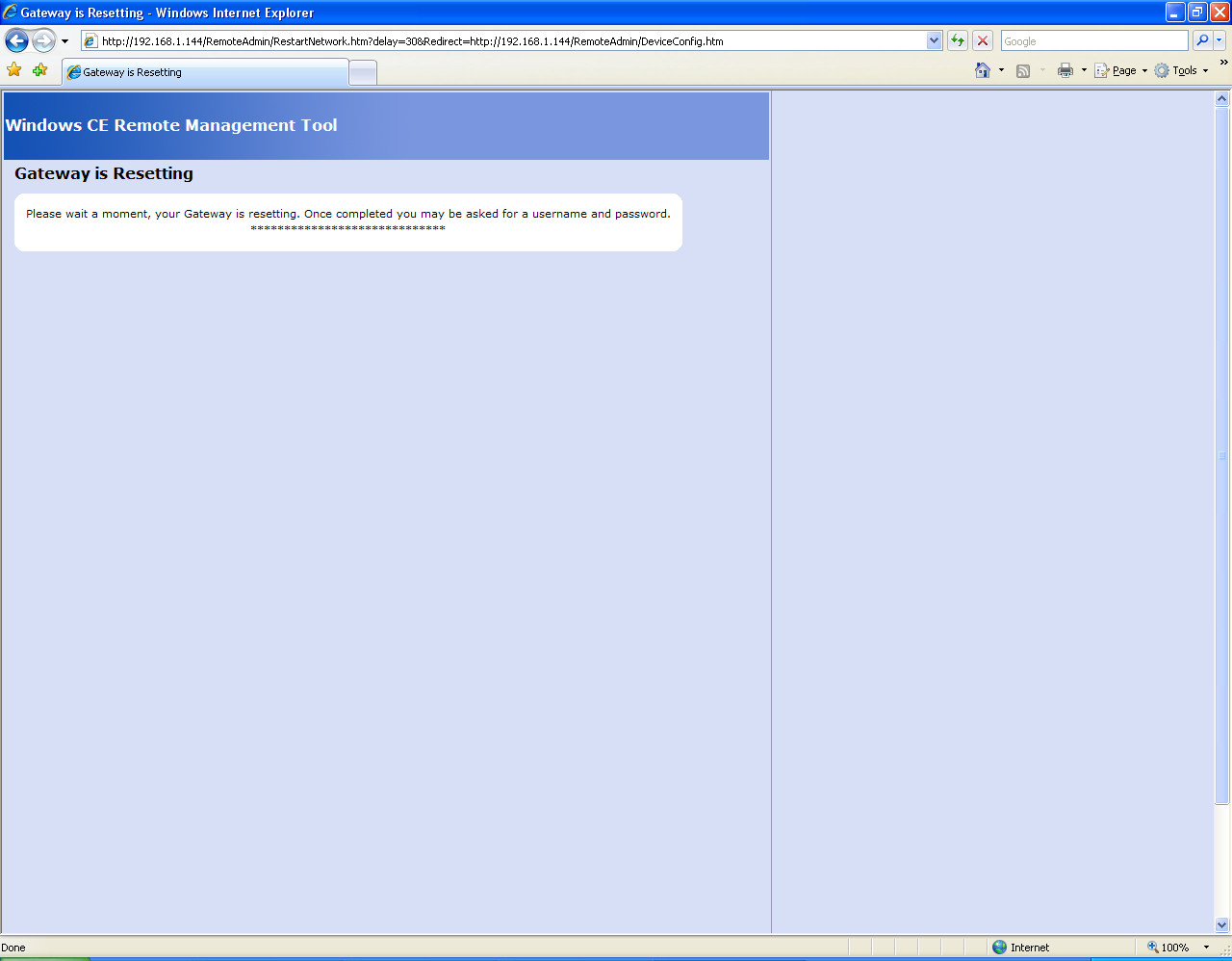Click the search magnifier icon
This screenshot has height=961, width=1232.
click(x=1202, y=40)
